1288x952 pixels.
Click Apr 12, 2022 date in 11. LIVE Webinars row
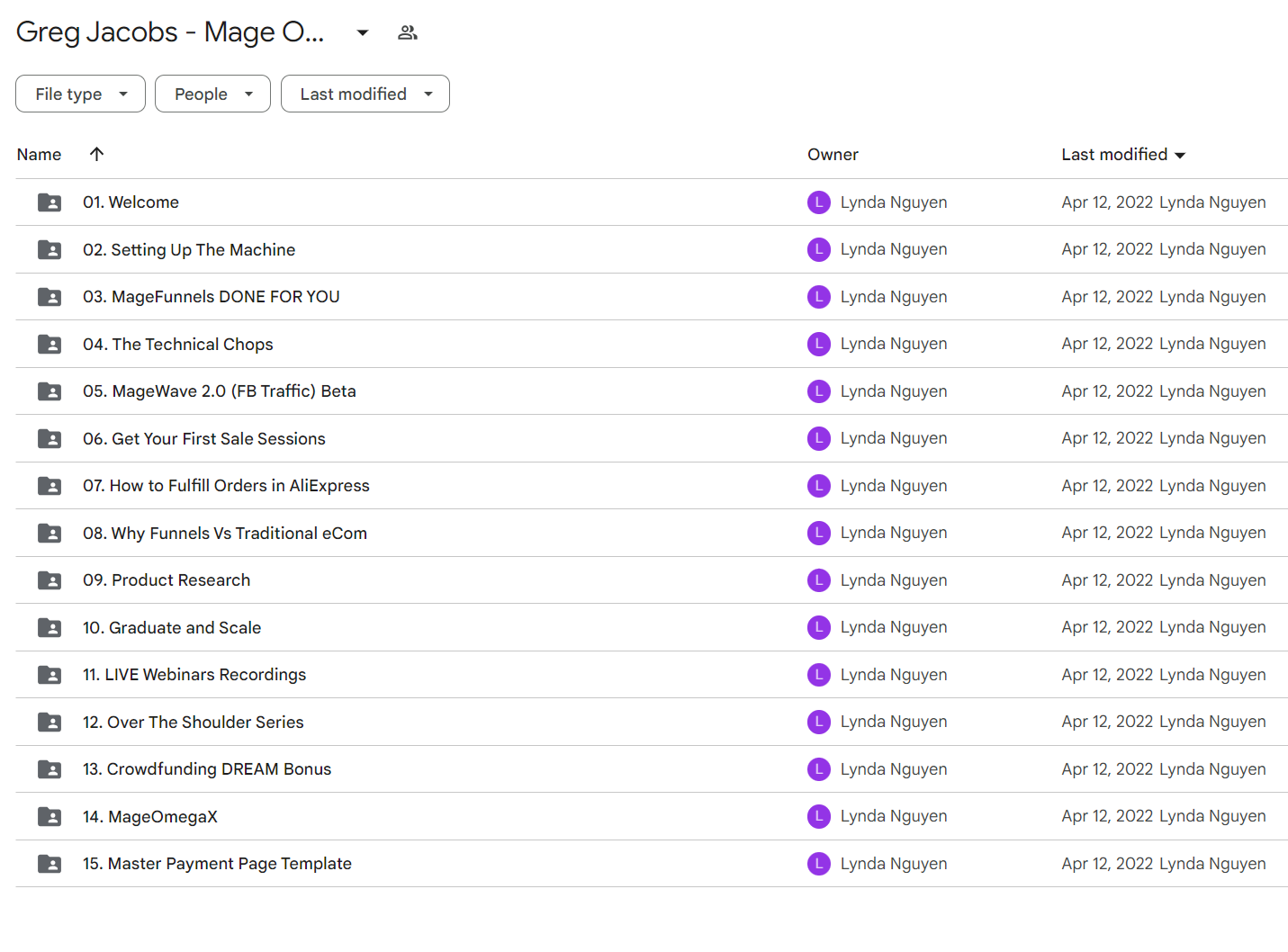1107,675
